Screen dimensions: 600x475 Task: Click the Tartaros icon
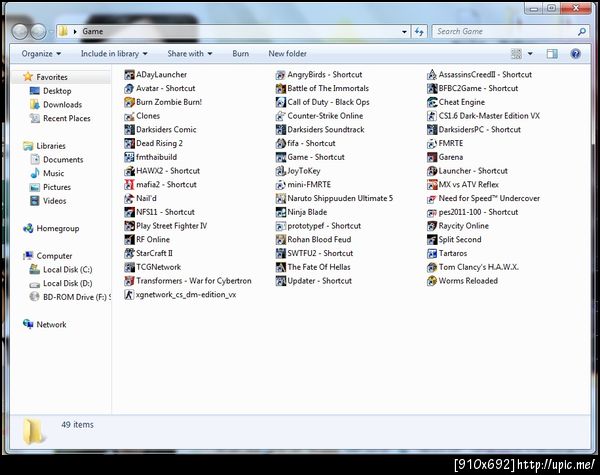[432, 253]
